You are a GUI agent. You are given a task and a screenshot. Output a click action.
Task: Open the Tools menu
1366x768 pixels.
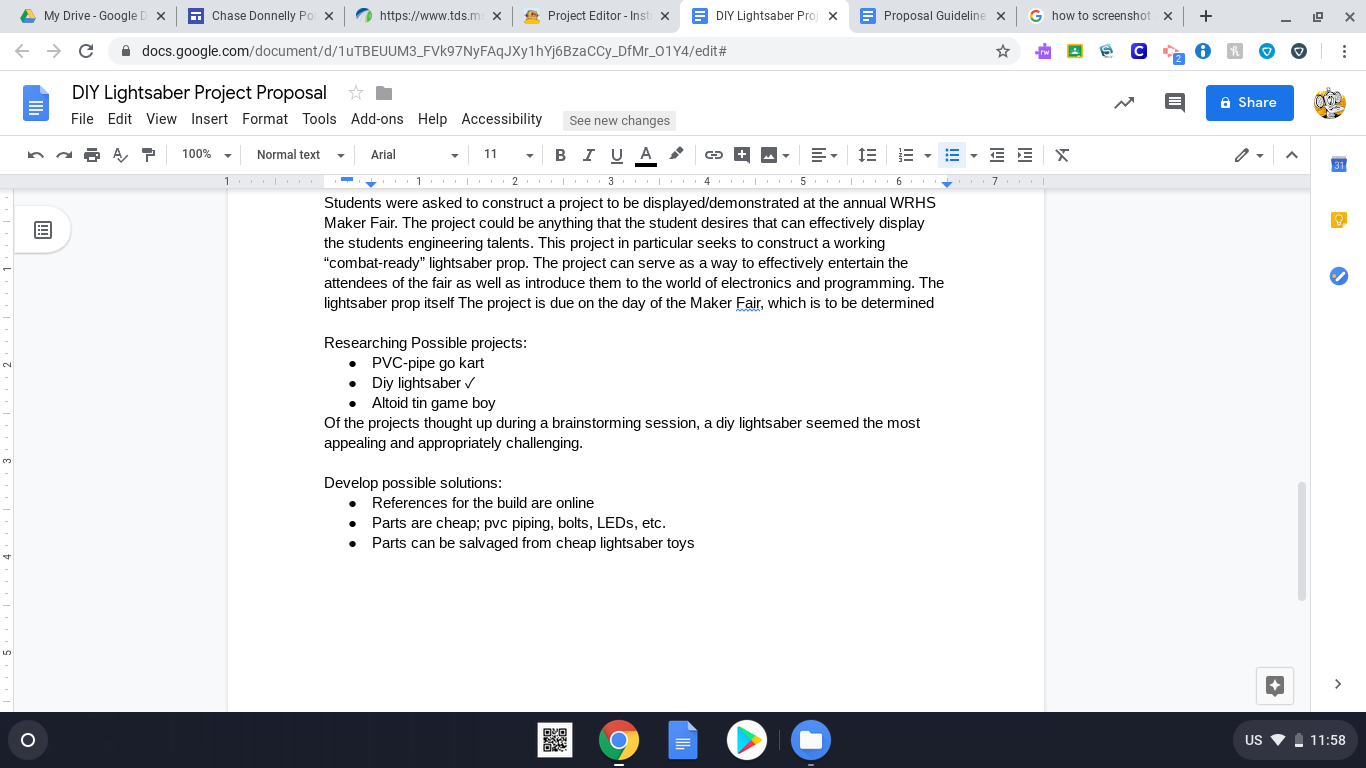click(x=319, y=119)
